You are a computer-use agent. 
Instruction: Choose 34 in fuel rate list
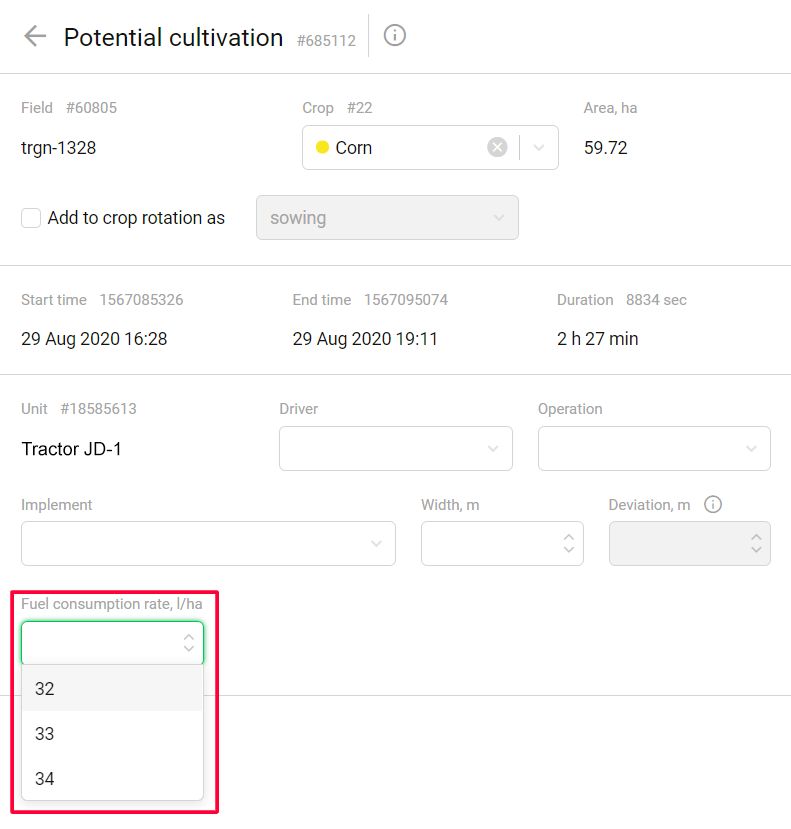click(x=112, y=778)
